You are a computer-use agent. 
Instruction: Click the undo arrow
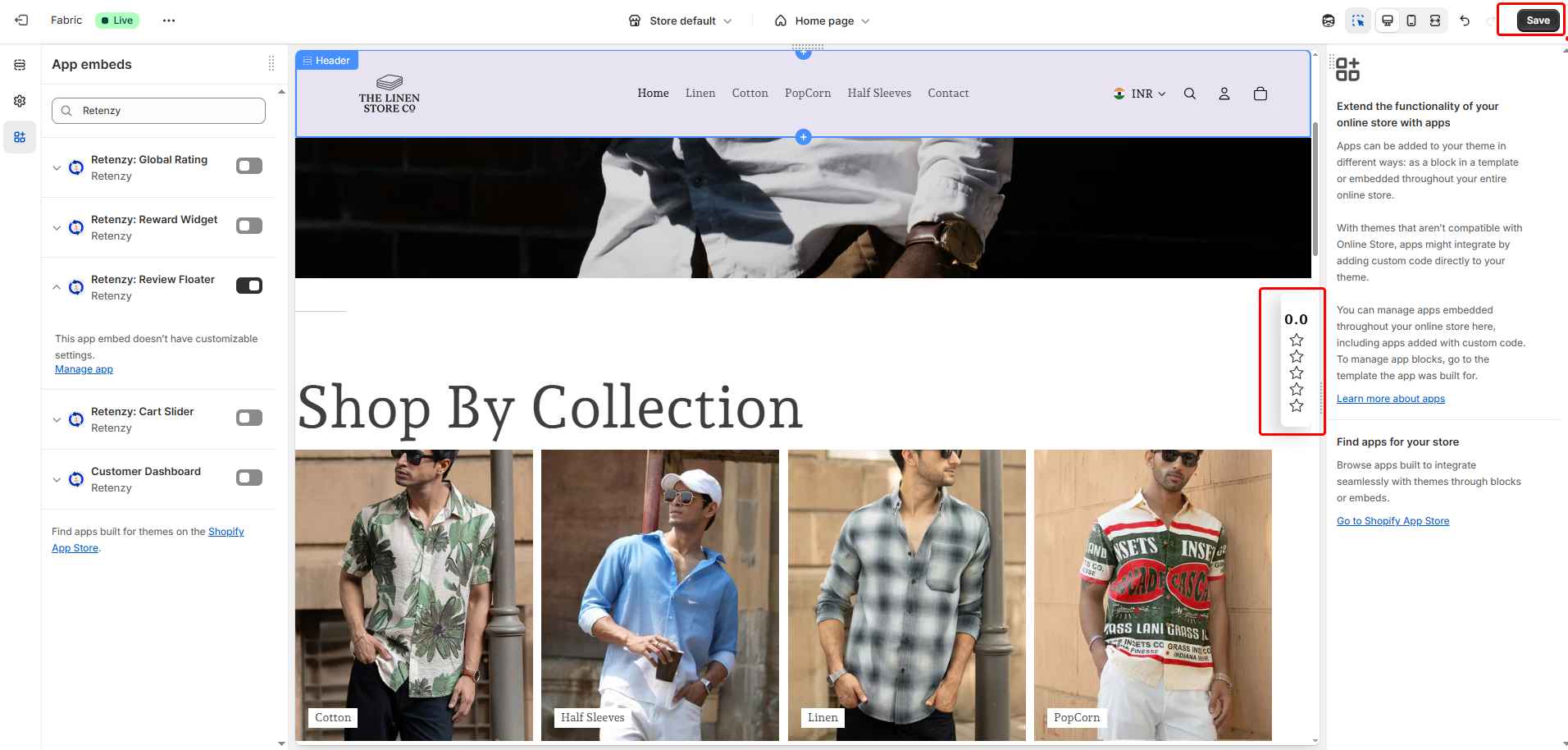pos(1465,21)
